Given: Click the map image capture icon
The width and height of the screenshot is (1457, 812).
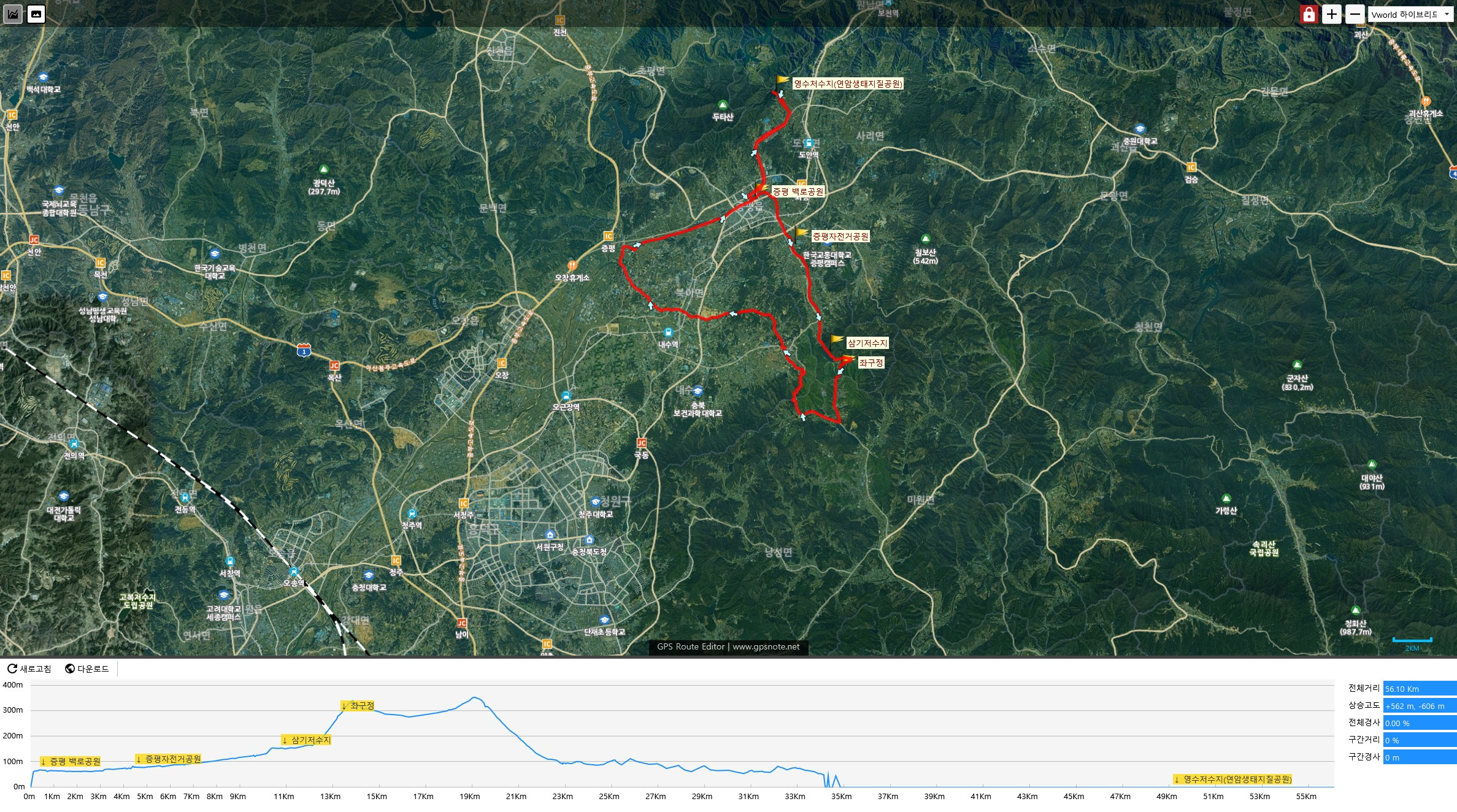Looking at the screenshot, I should 36,13.
